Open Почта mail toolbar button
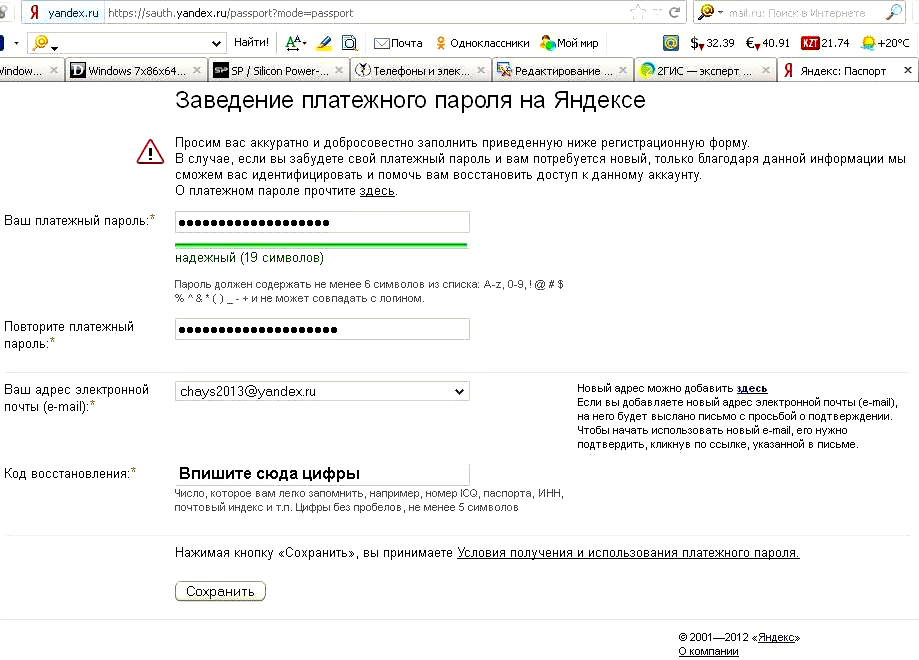 [x=398, y=43]
